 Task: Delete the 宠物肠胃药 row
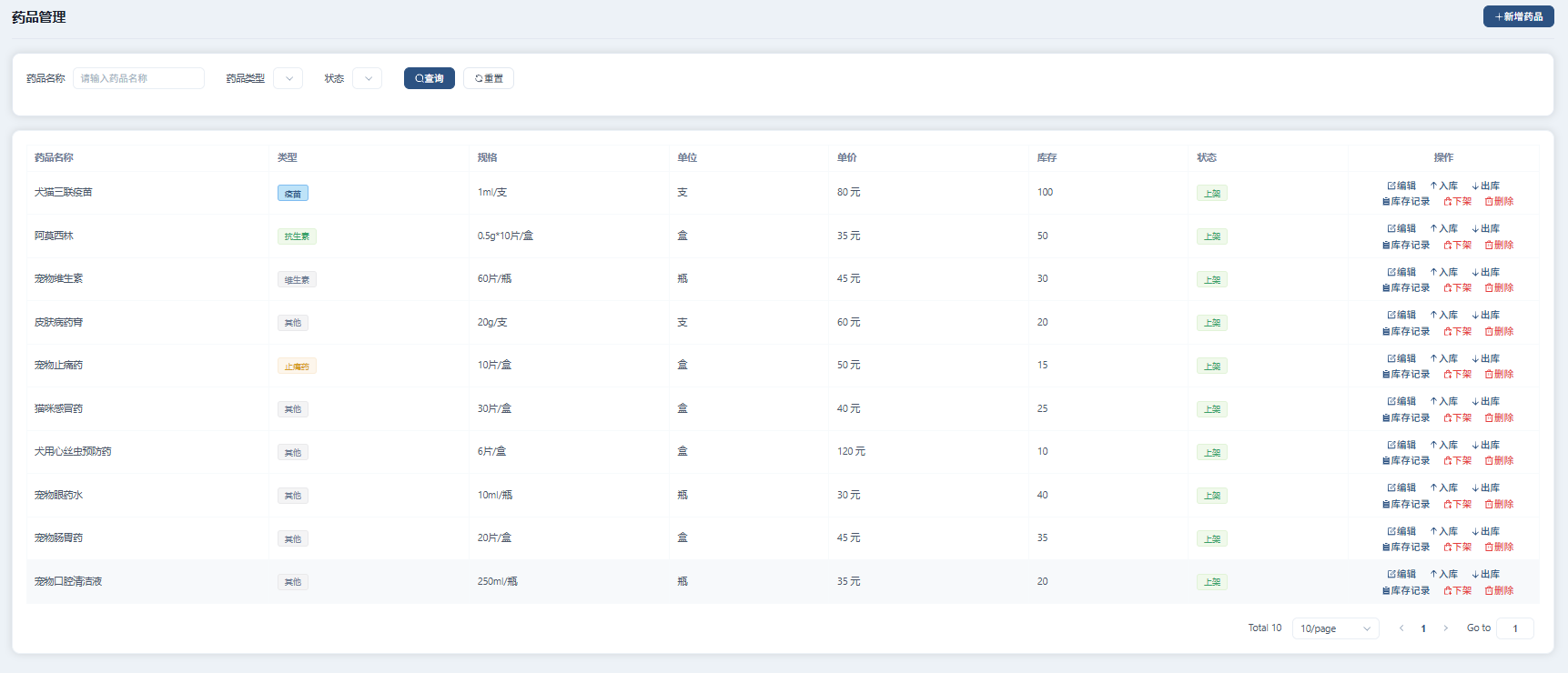(1500, 547)
